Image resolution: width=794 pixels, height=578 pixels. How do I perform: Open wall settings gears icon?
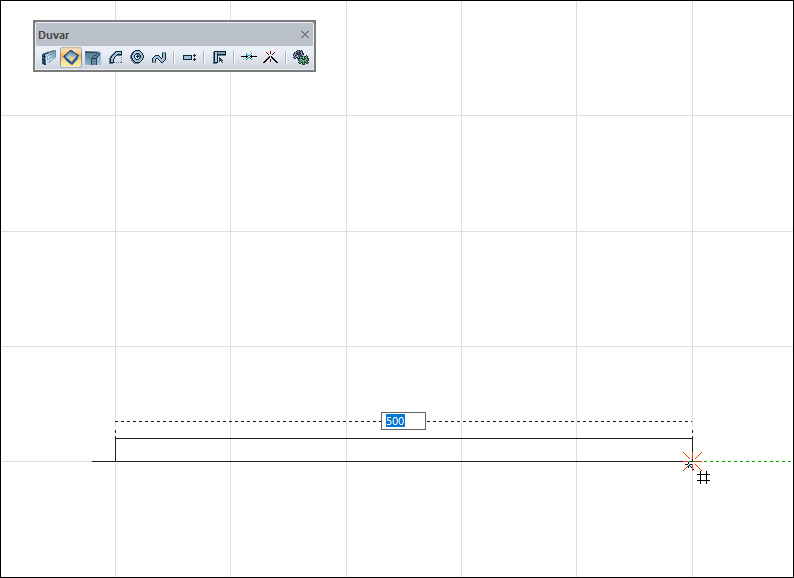coord(301,57)
